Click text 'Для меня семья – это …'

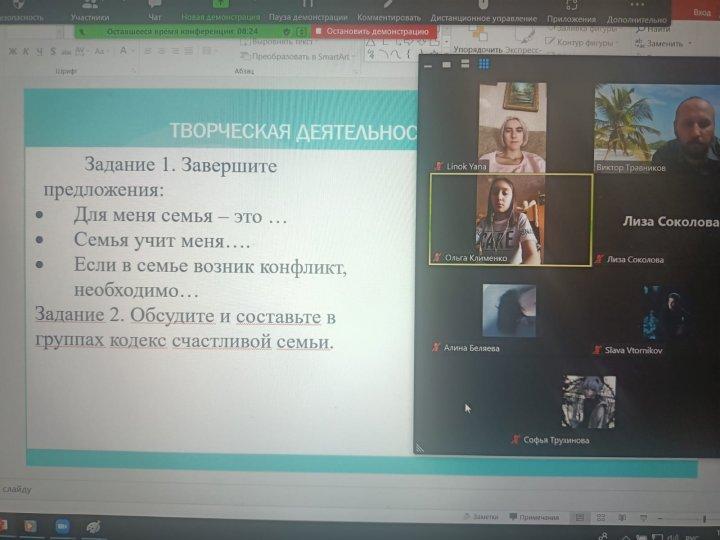180,215
